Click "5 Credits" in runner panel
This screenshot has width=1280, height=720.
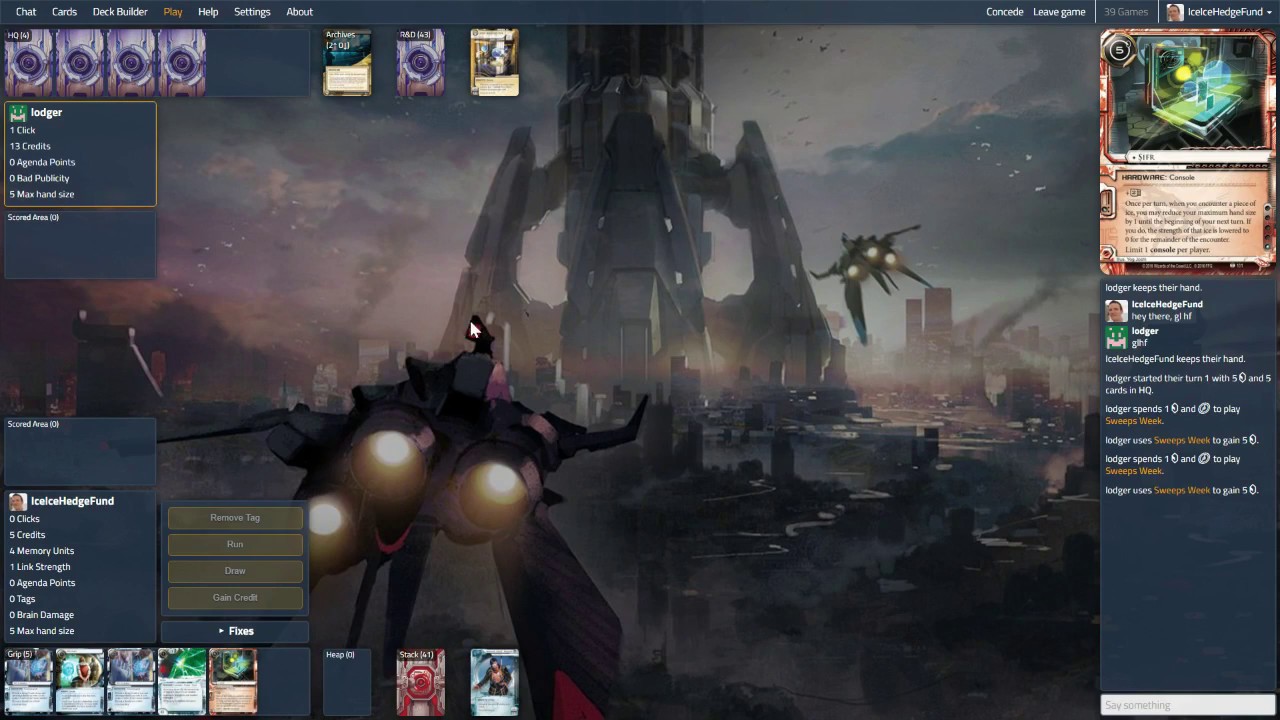(27, 535)
